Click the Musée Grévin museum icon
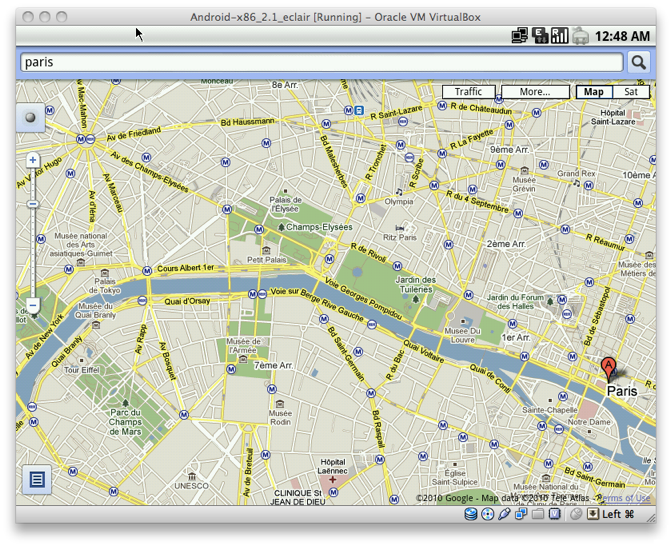 (524, 170)
